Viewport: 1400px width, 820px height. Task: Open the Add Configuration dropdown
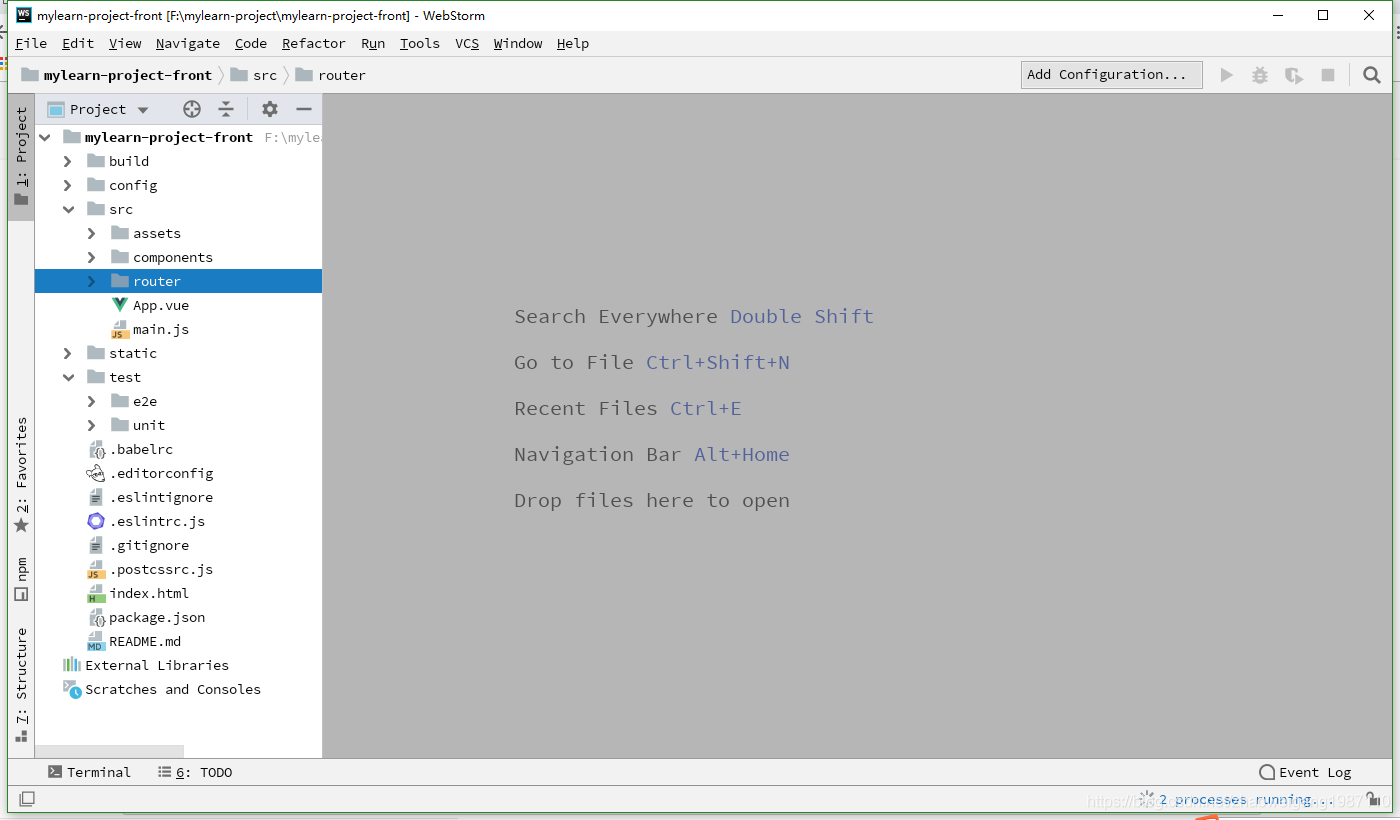click(1111, 74)
